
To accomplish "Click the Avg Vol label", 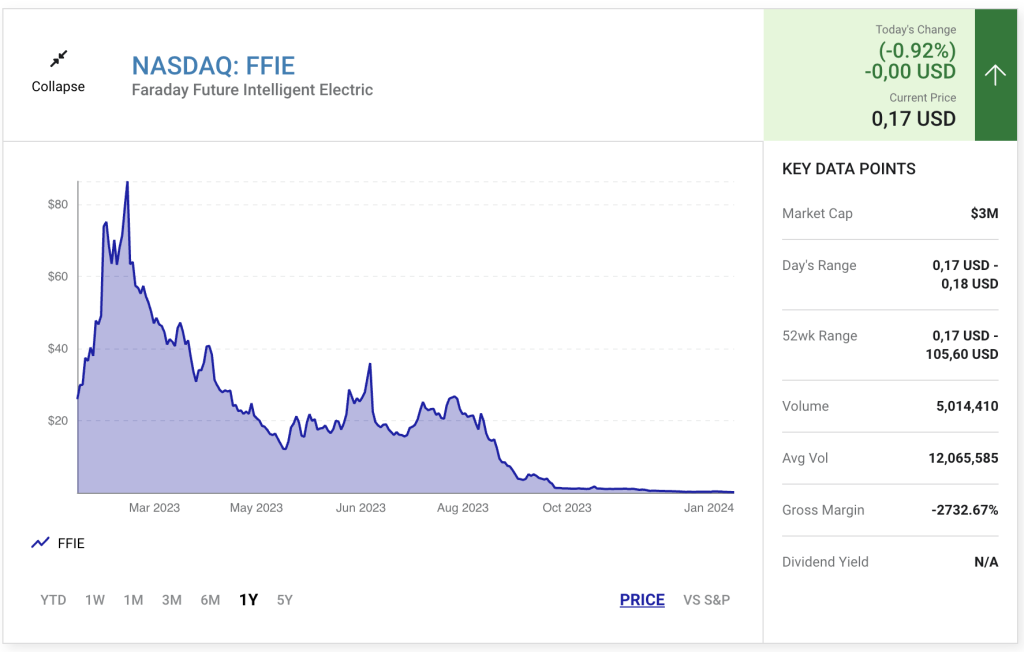I will [805, 458].
